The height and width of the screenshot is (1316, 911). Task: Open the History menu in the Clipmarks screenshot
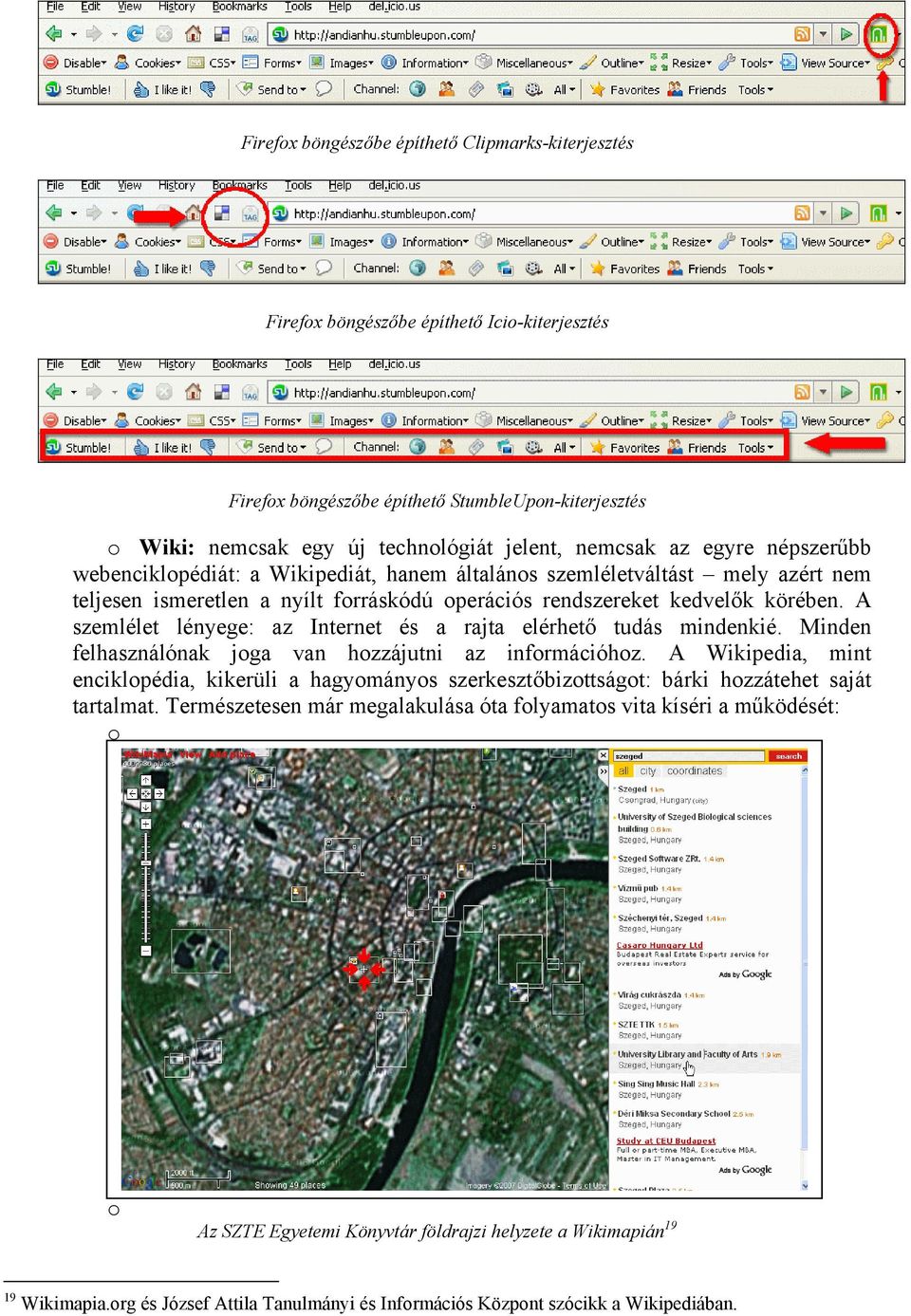pyautogui.click(x=177, y=7)
